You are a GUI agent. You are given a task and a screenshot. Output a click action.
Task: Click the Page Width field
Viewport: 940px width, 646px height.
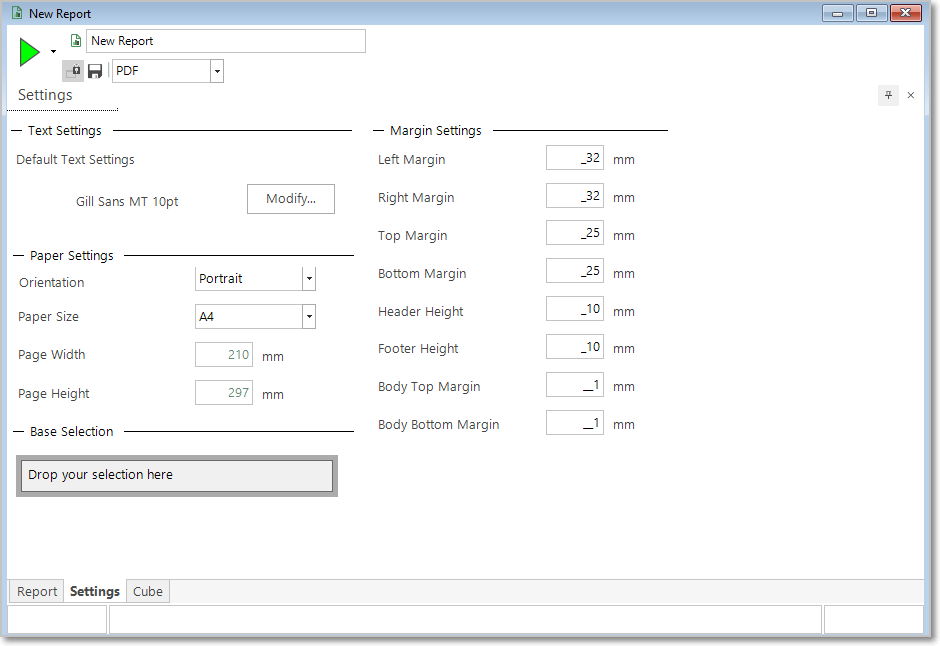[x=224, y=355]
